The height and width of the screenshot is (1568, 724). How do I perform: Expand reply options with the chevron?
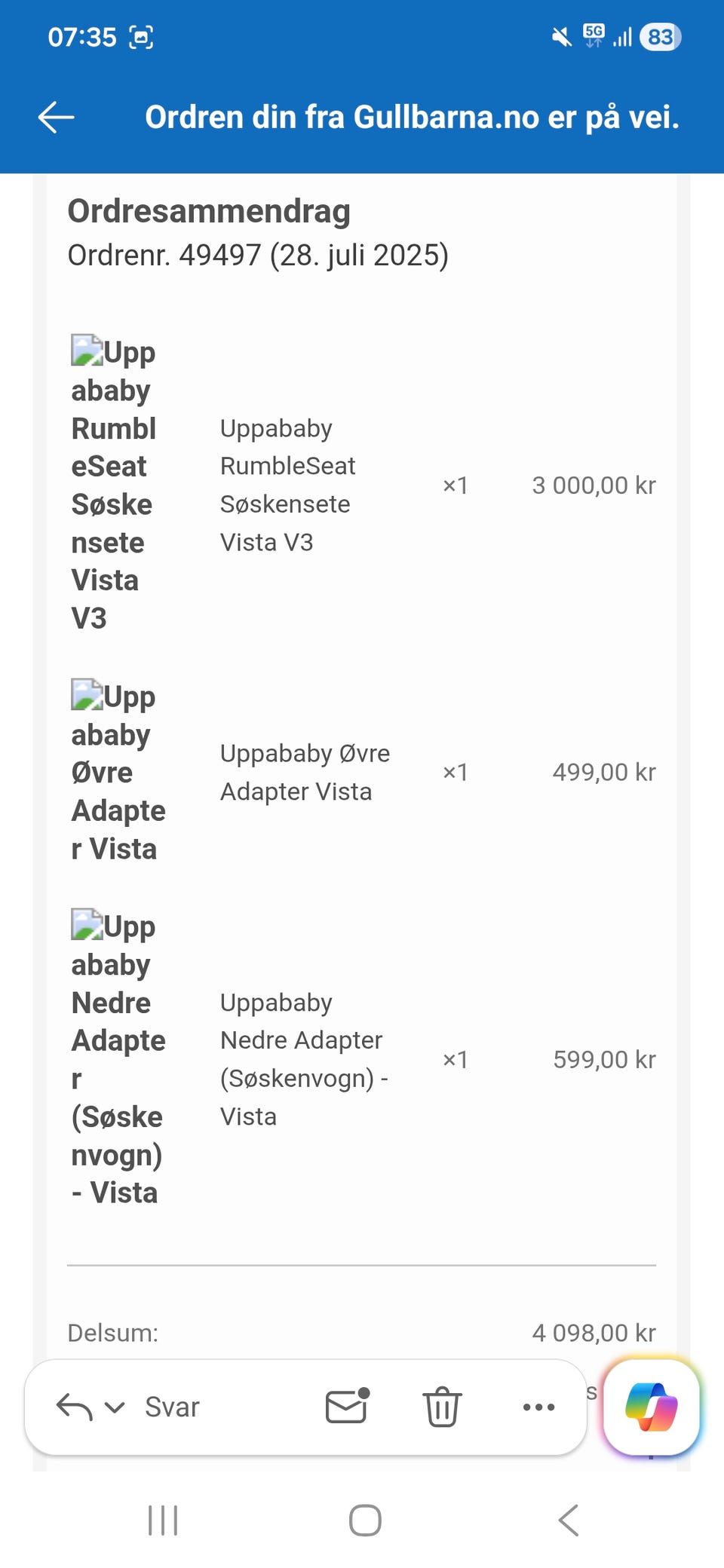click(x=115, y=1407)
